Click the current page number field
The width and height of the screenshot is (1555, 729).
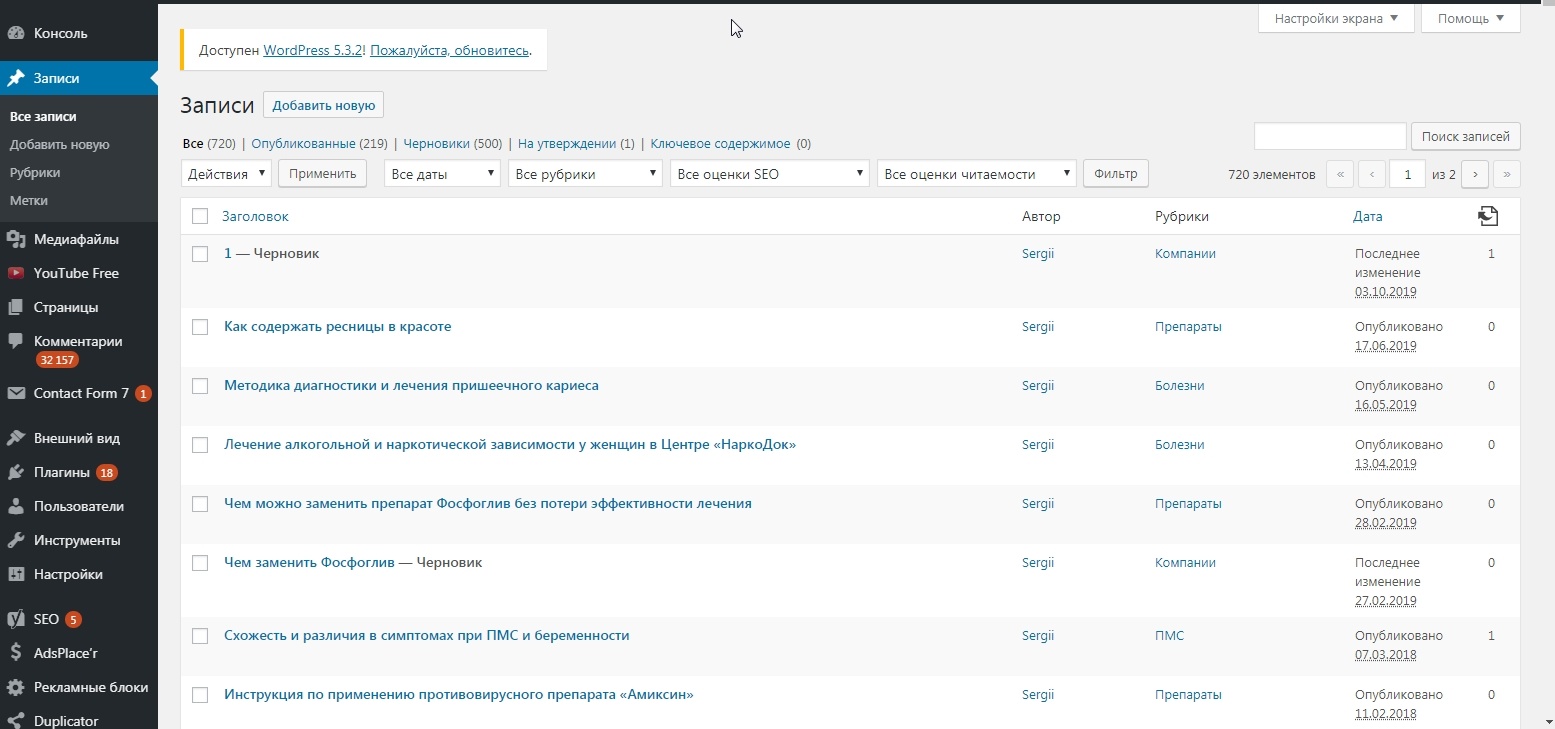1408,174
